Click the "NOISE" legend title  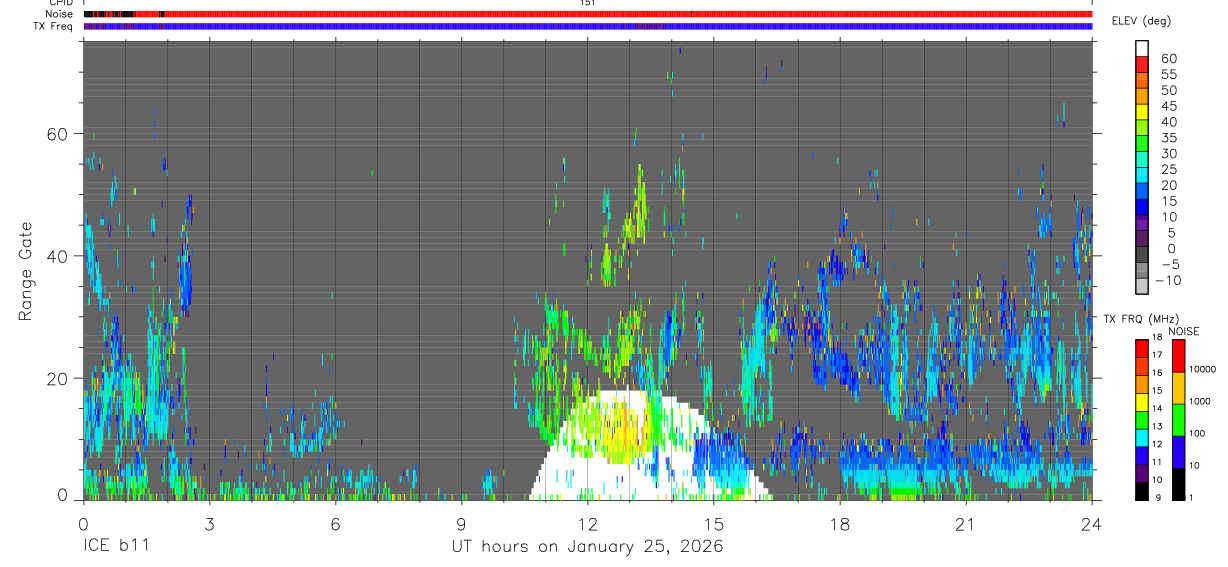point(1183,331)
